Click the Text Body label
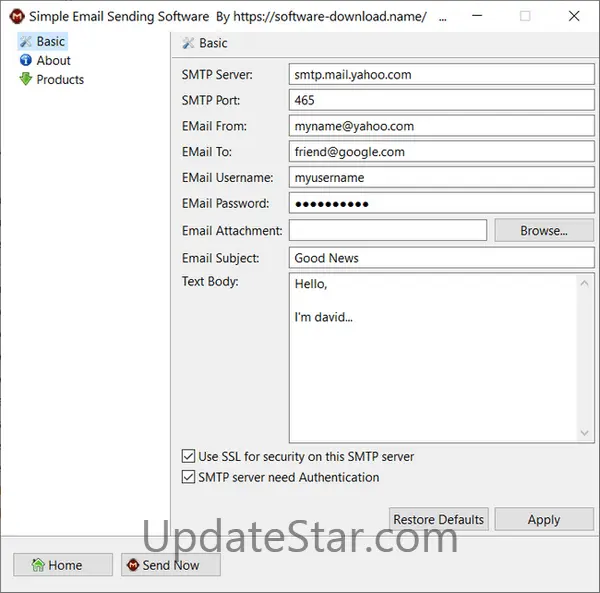The height and width of the screenshot is (593, 600). click(210, 281)
